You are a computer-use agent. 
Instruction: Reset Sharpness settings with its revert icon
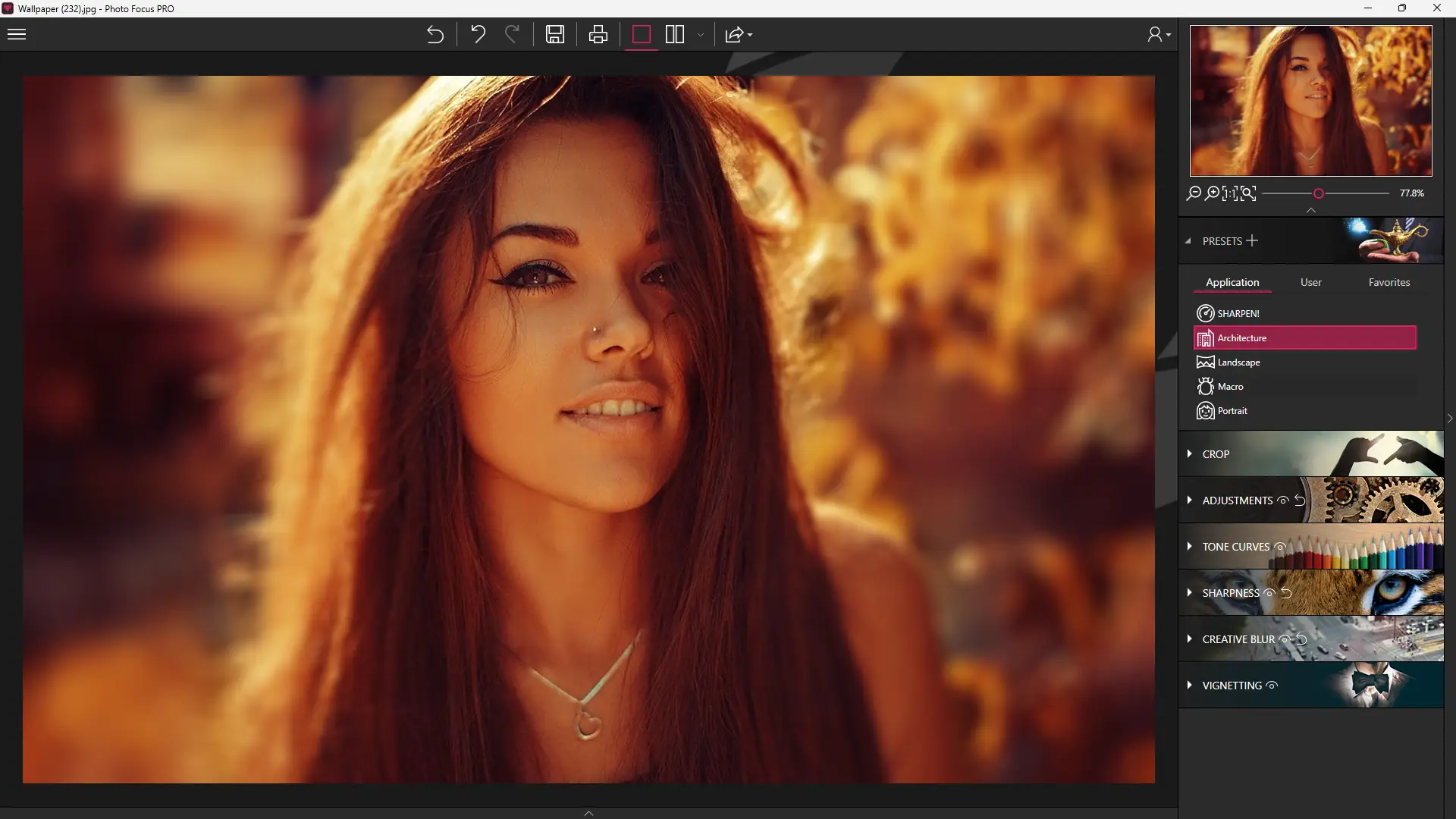[x=1286, y=593]
